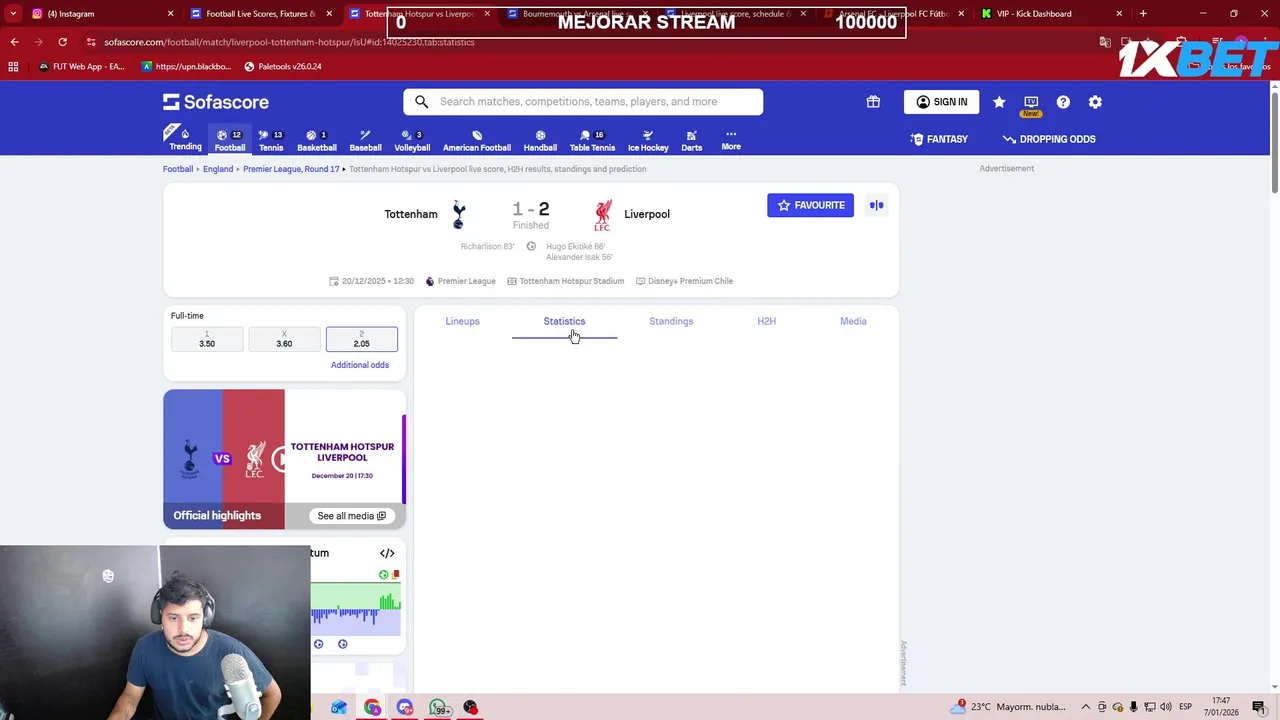Switch to the Lineups tab

(462, 321)
